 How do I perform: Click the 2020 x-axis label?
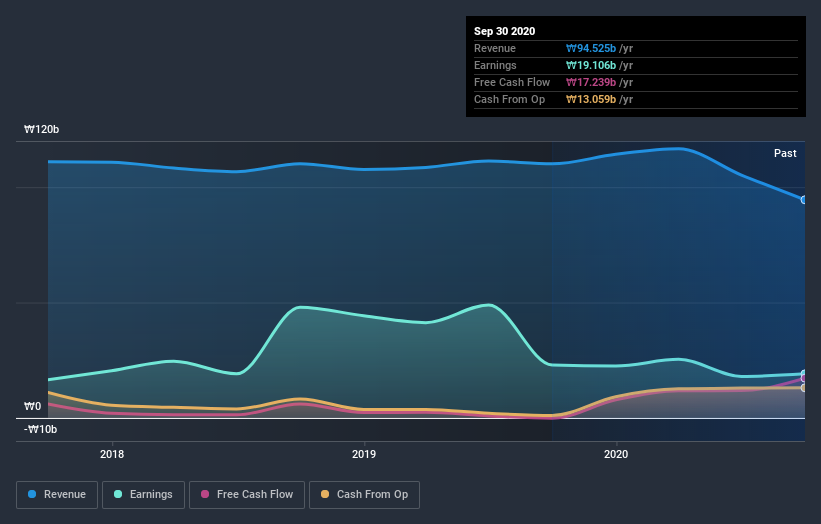coord(616,454)
